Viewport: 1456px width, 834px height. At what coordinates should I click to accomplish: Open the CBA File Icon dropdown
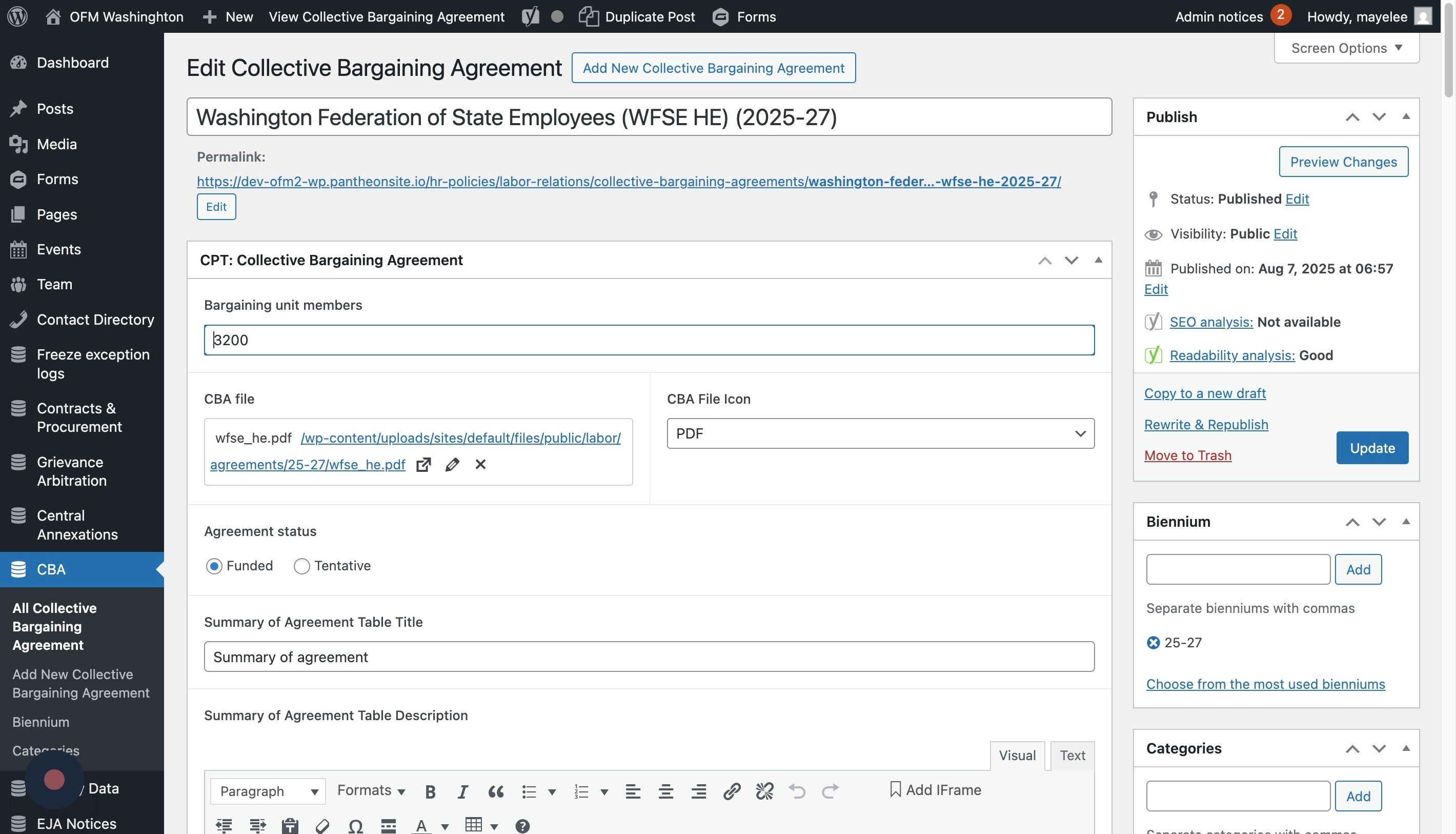click(880, 433)
